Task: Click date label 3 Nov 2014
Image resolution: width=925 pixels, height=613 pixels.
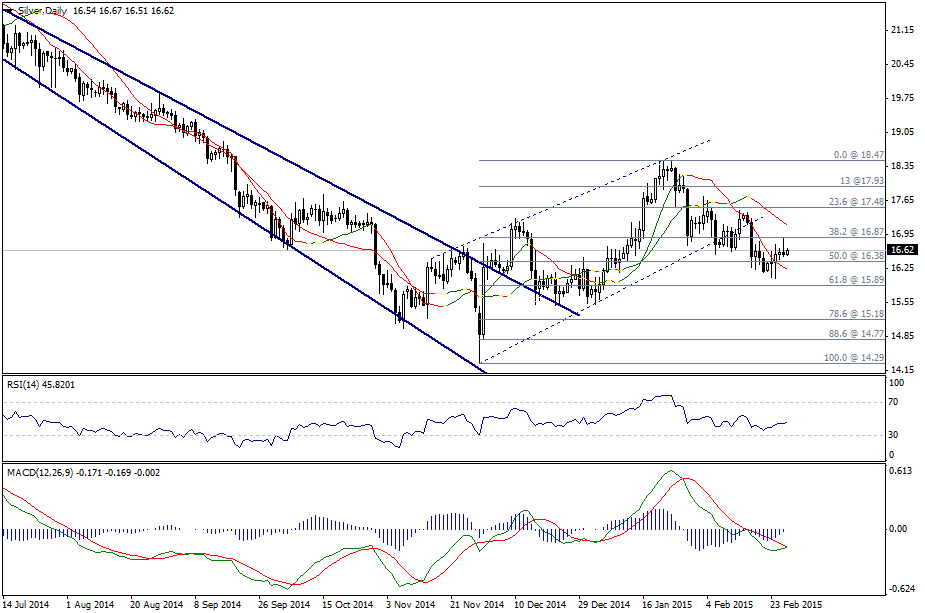Action: click(411, 605)
